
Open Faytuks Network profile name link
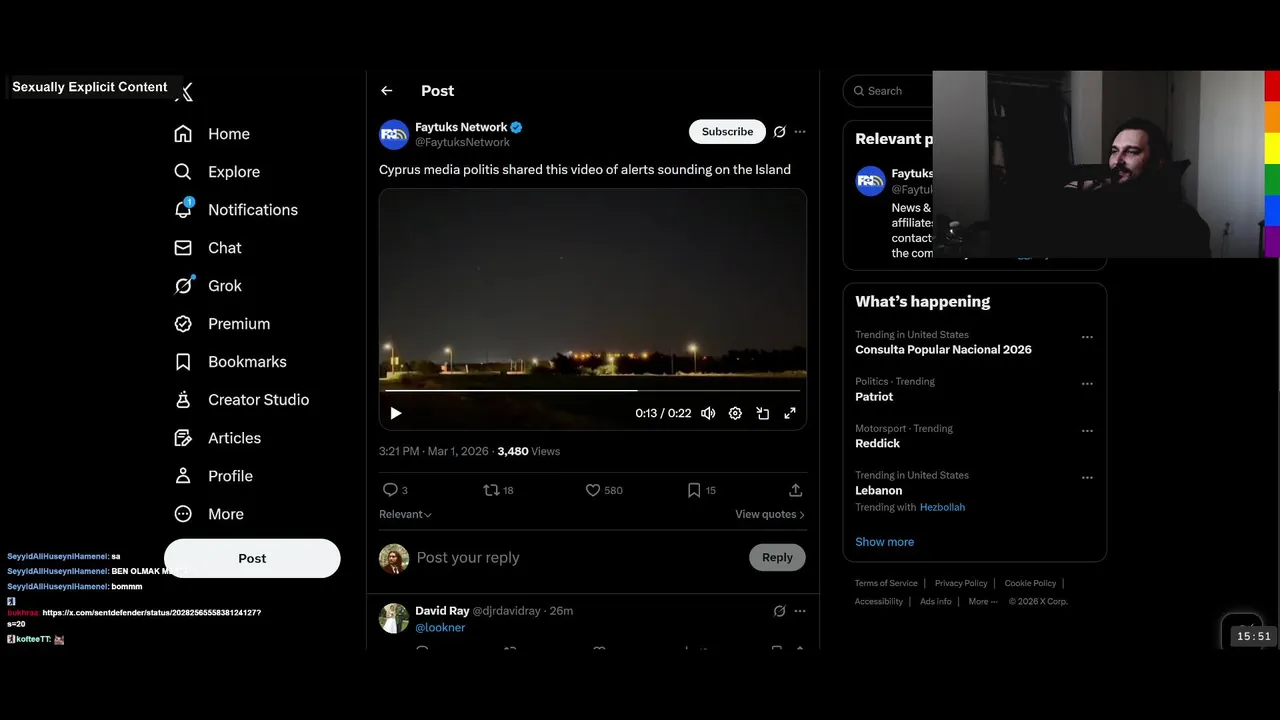[x=461, y=127]
